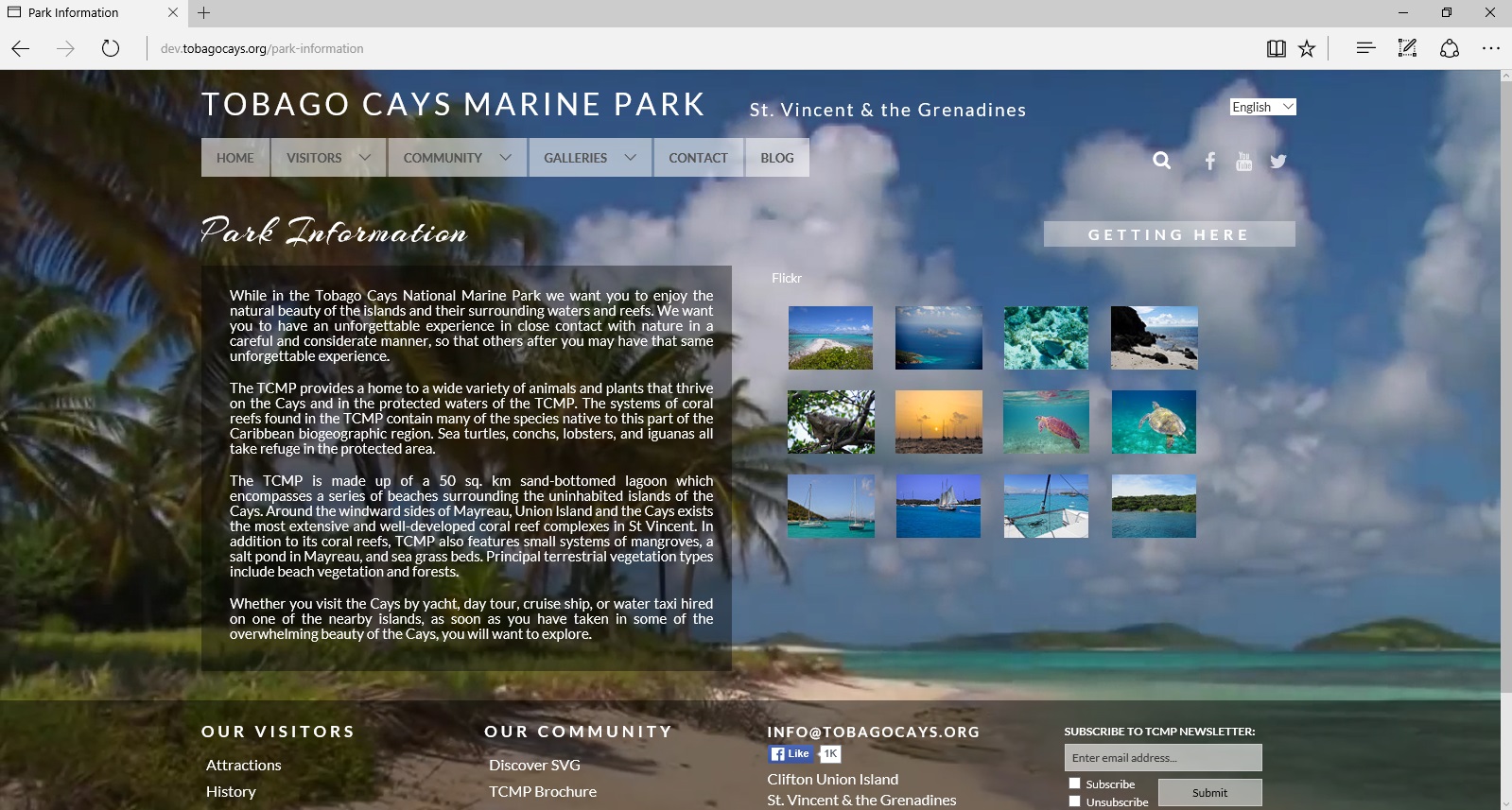Open the Facebook icon in header
The height and width of the screenshot is (810, 1512).
(1210, 161)
